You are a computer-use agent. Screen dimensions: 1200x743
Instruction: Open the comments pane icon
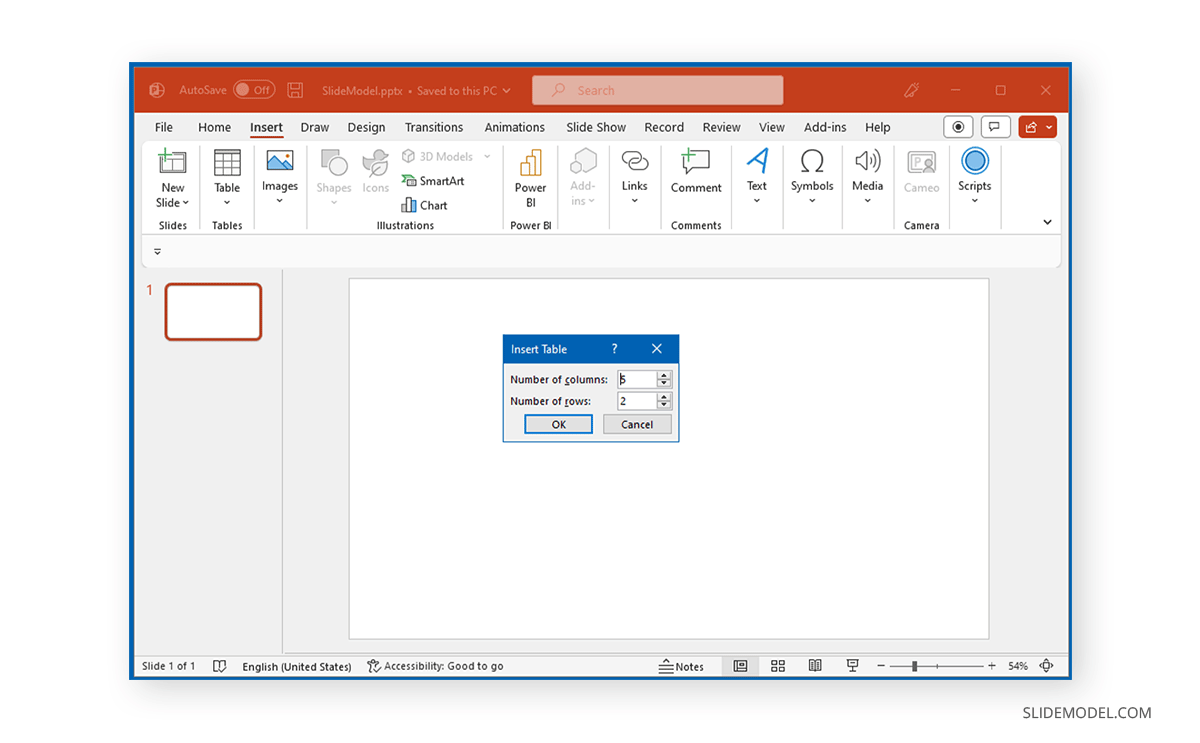point(995,127)
